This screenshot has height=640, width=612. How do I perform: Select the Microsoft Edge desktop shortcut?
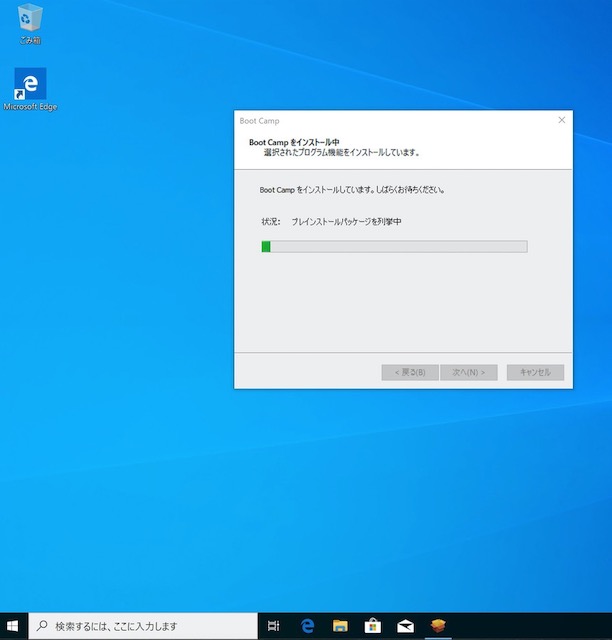[30, 89]
